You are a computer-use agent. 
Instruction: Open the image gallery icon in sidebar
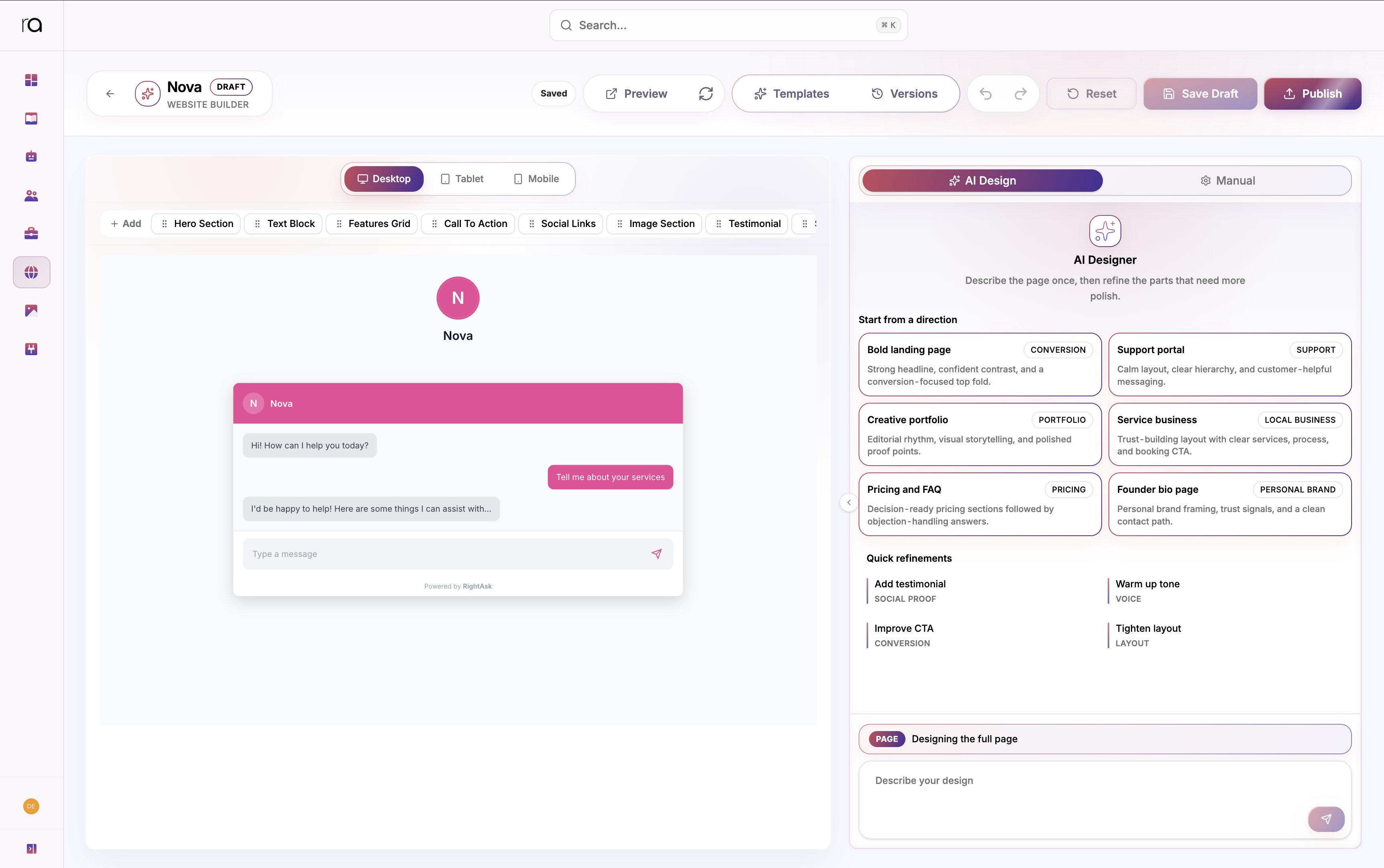point(31,311)
